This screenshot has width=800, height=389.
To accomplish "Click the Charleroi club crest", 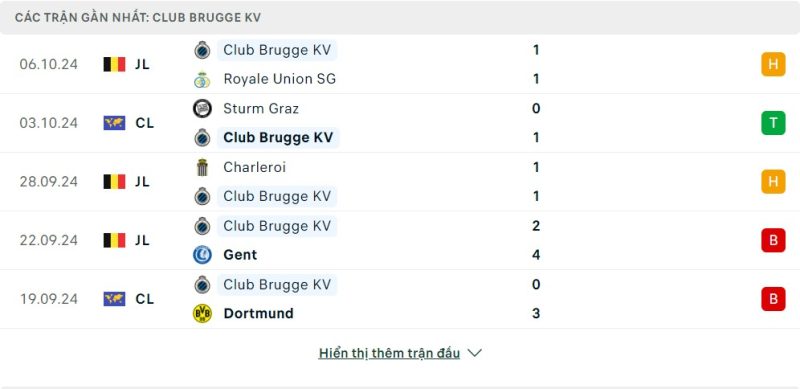I will pyautogui.click(x=202, y=167).
